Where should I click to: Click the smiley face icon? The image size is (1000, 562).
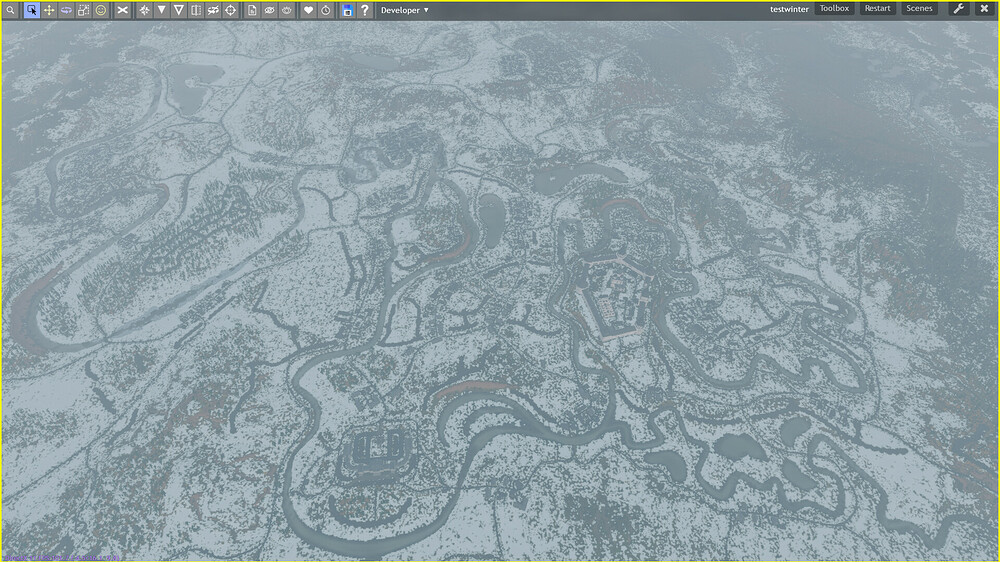101,10
